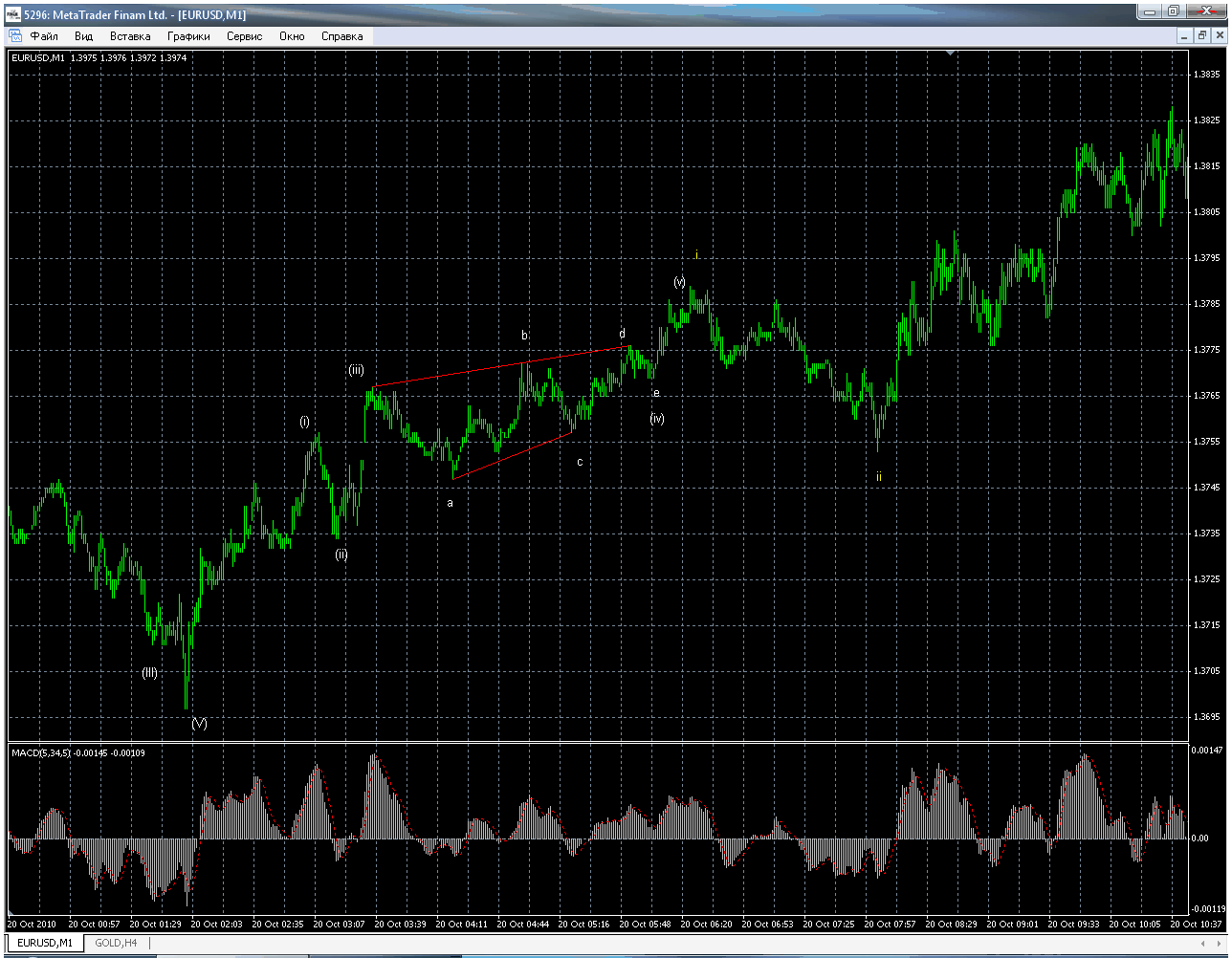Select triangle label b above the upper trendline
Viewport: 1232px width, 958px height.
click(x=524, y=336)
